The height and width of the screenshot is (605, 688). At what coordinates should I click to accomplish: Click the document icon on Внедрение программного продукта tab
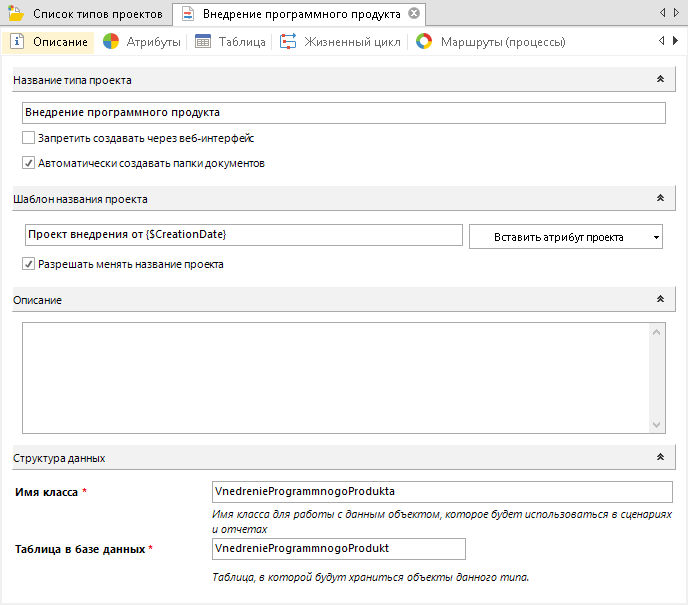[x=187, y=14]
